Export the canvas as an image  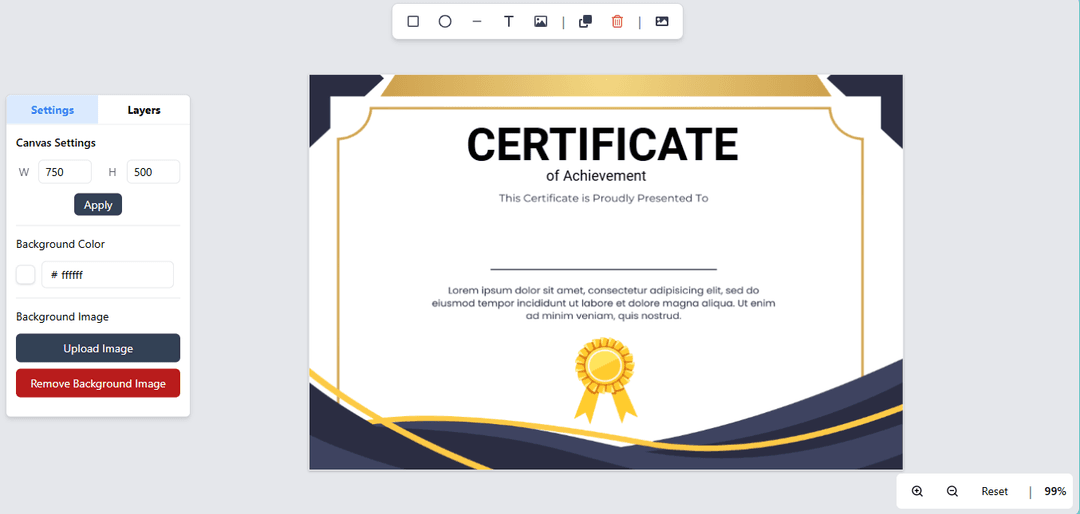point(662,21)
